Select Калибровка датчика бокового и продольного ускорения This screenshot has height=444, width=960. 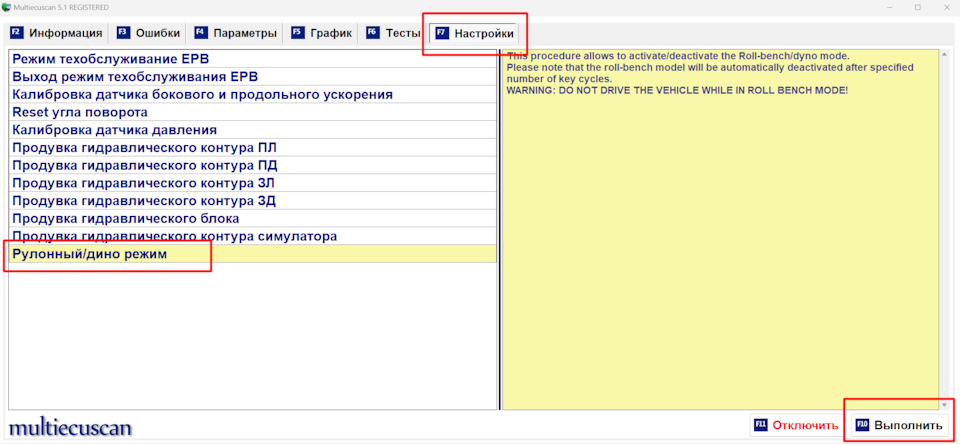[x=253, y=95]
